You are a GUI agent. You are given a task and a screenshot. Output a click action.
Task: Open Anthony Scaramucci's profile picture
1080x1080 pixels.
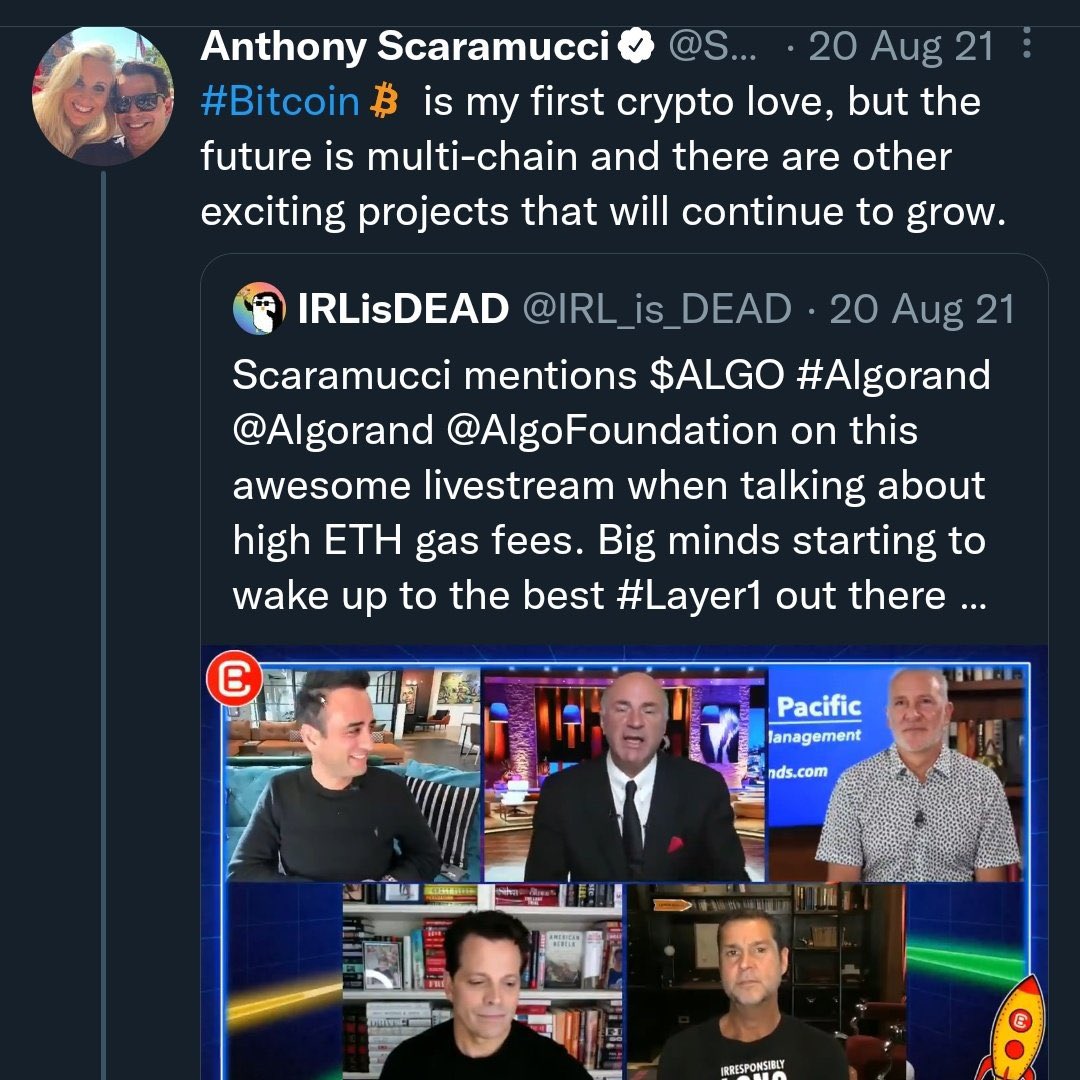click(103, 96)
